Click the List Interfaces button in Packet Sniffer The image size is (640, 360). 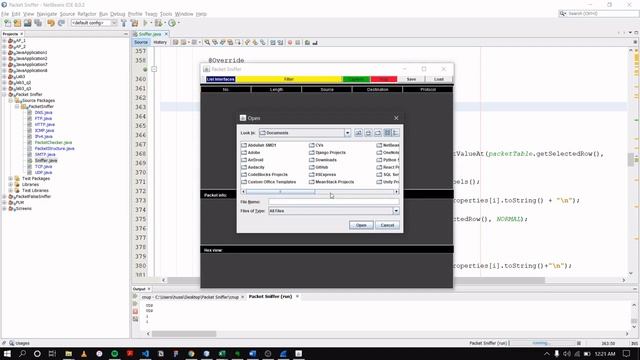[220, 79]
